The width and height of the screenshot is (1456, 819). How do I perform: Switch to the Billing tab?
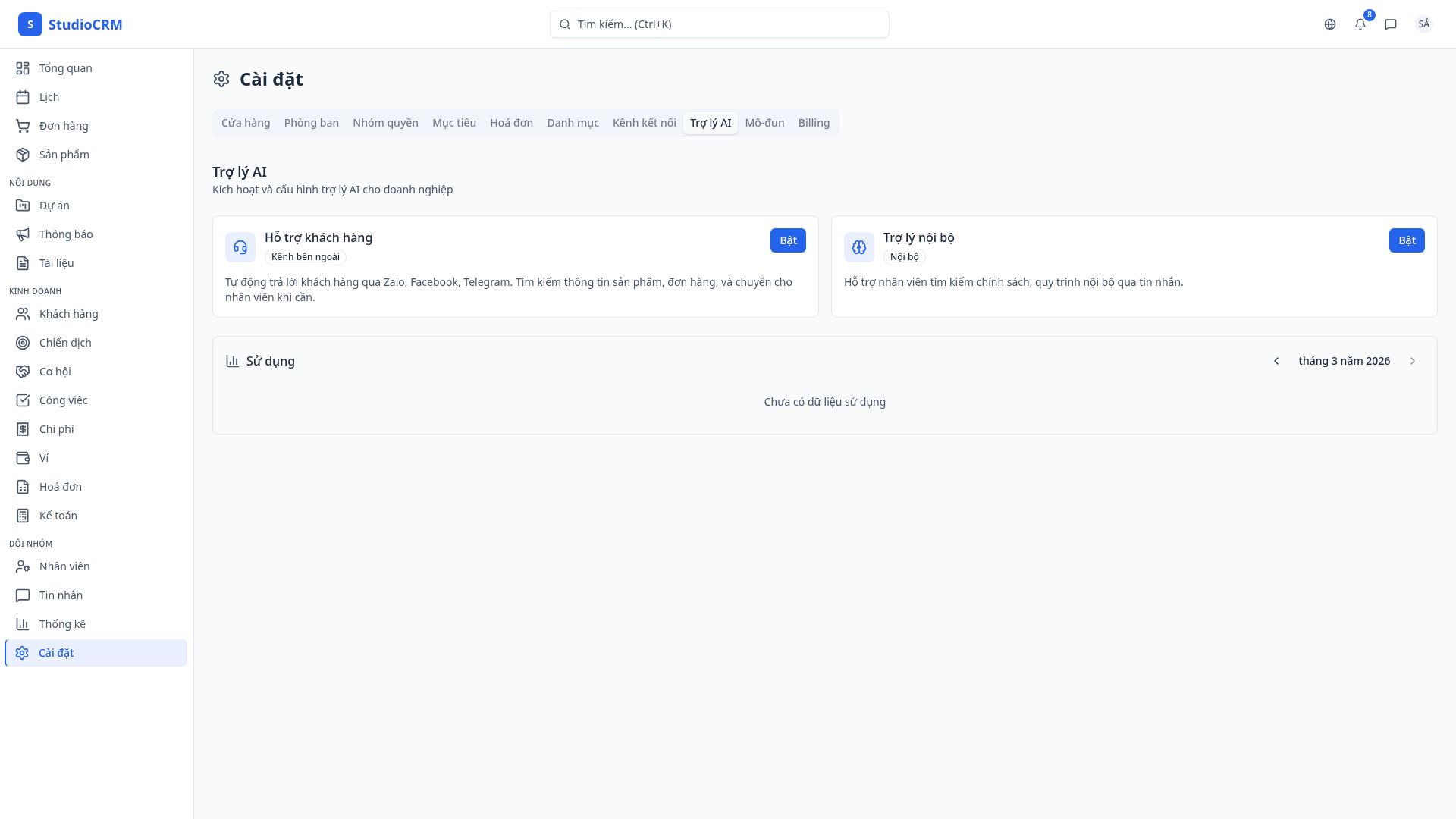pos(814,122)
